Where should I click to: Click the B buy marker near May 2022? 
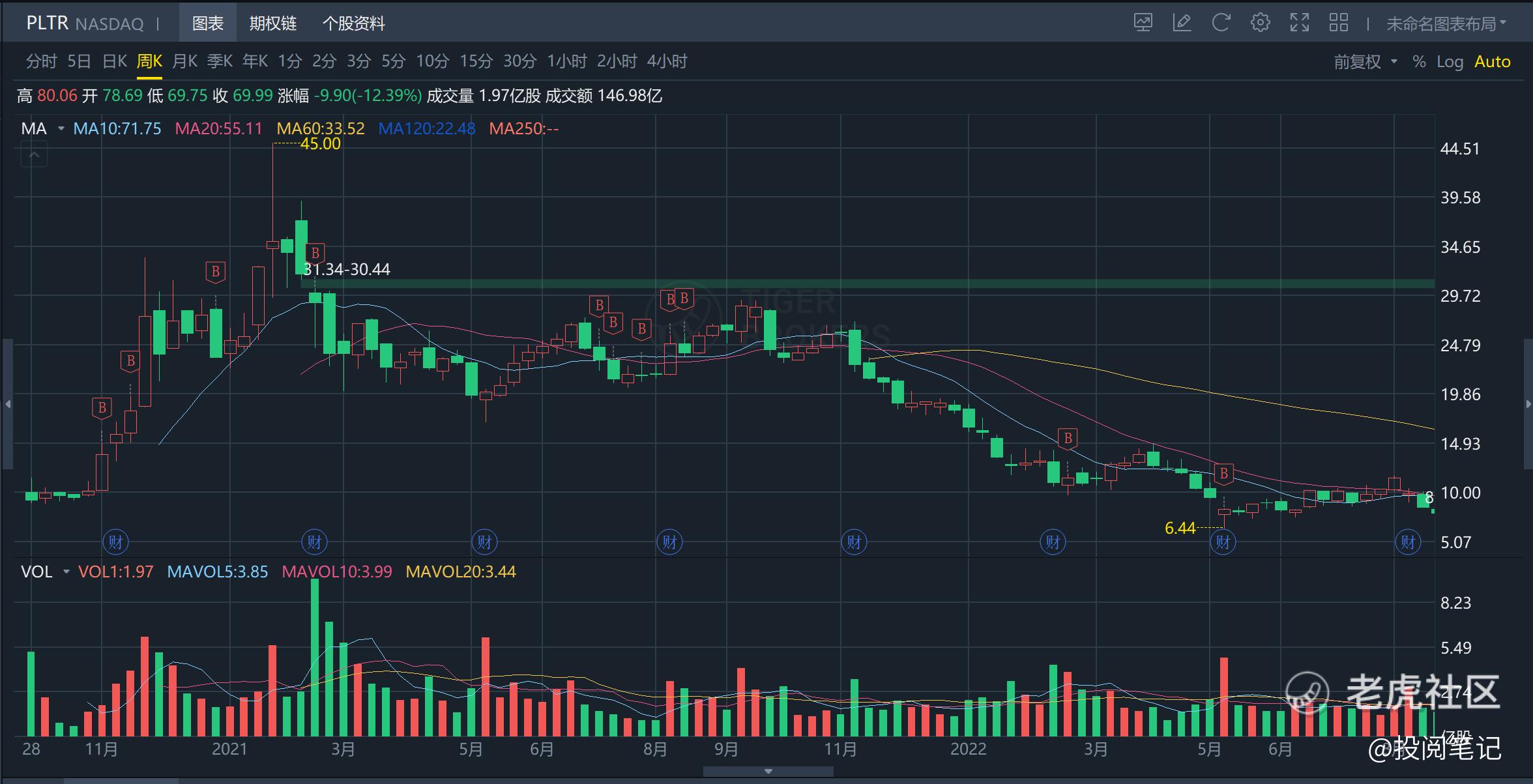tap(1223, 474)
